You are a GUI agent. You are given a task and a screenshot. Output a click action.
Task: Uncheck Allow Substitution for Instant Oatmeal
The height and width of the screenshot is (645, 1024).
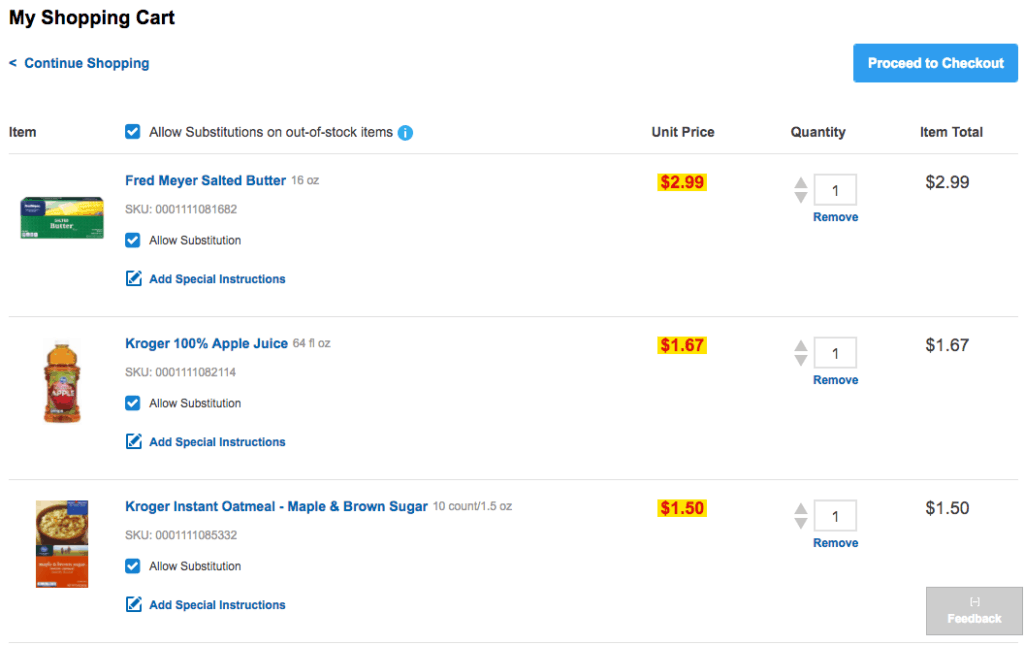pyautogui.click(x=133, y=566)
